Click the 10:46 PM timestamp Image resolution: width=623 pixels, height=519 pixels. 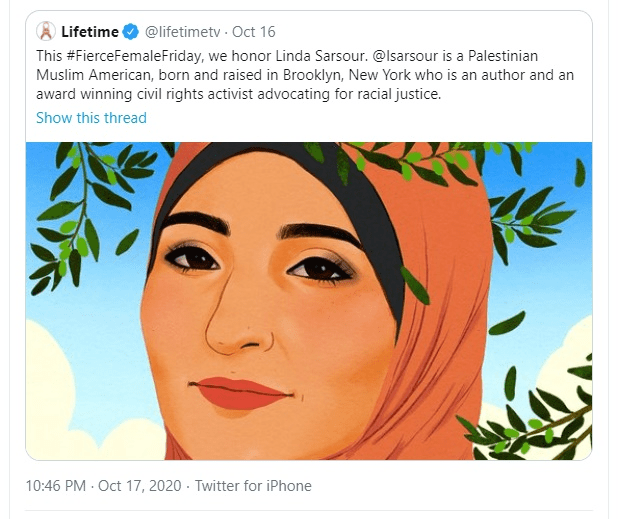55,486
